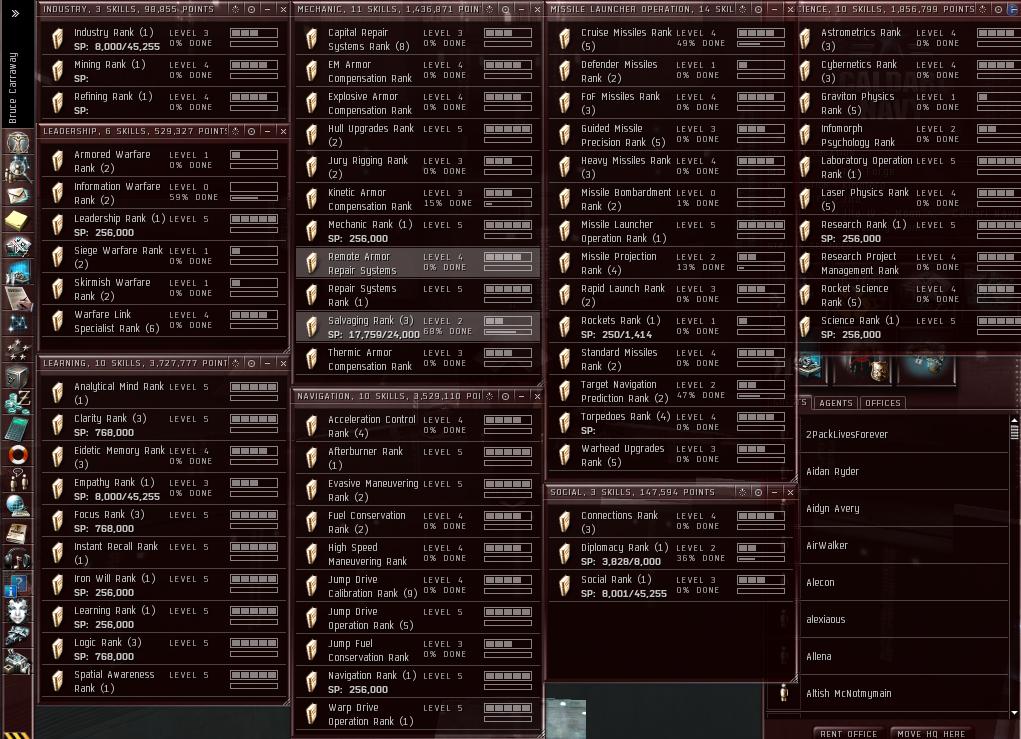The height and width of the screenshot is (739, 1021).
Task: Select the Aidan Ryder list entry
Action: (x=904, y=471)
